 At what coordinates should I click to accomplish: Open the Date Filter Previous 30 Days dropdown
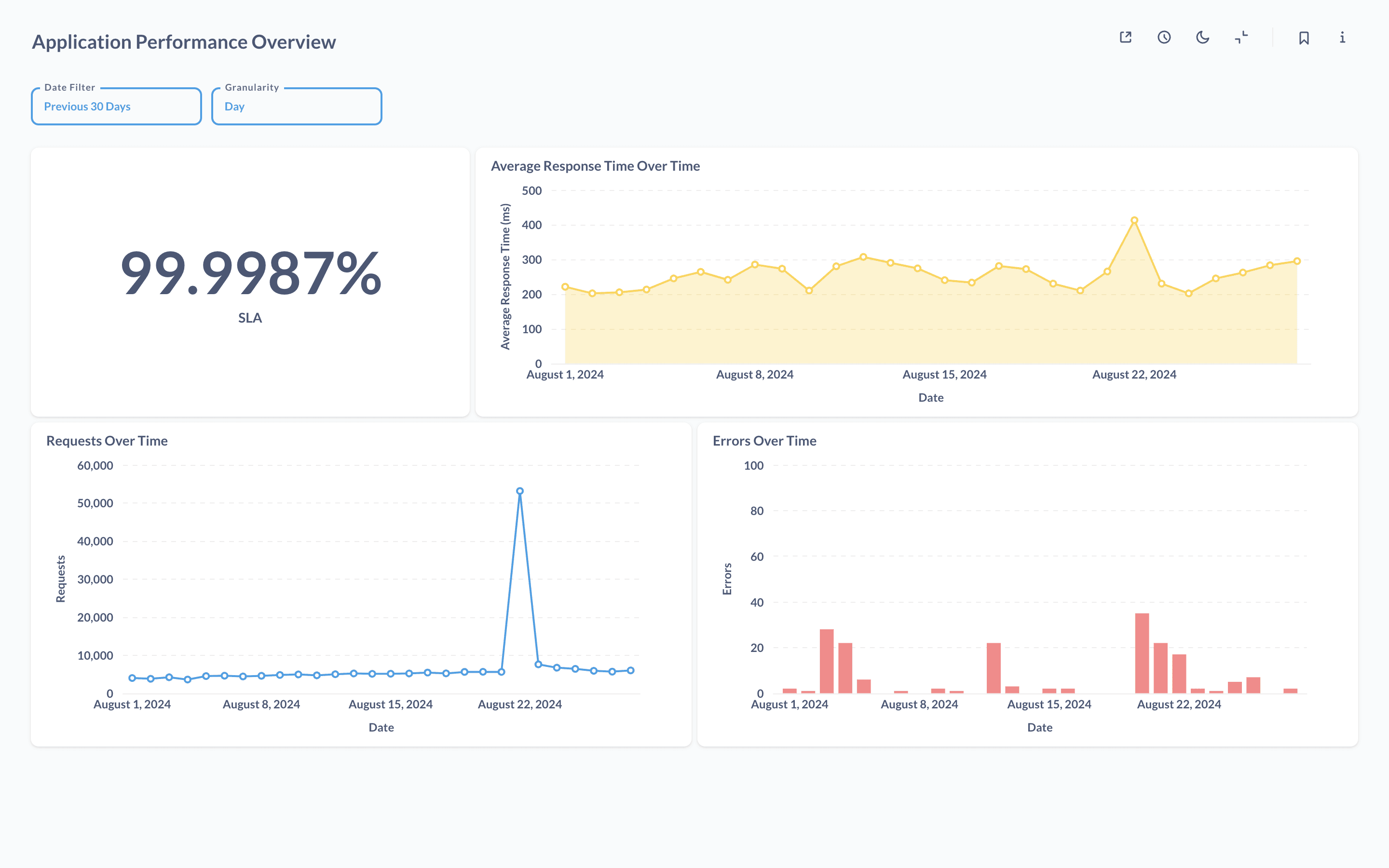[x=117, y=106]
